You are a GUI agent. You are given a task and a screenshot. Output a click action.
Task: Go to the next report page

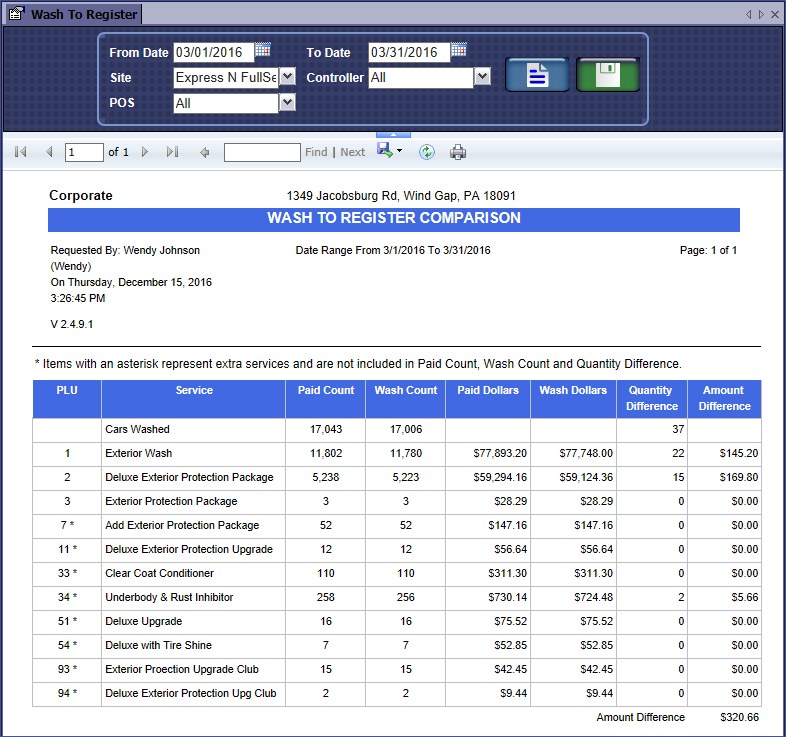coord(145,152)
